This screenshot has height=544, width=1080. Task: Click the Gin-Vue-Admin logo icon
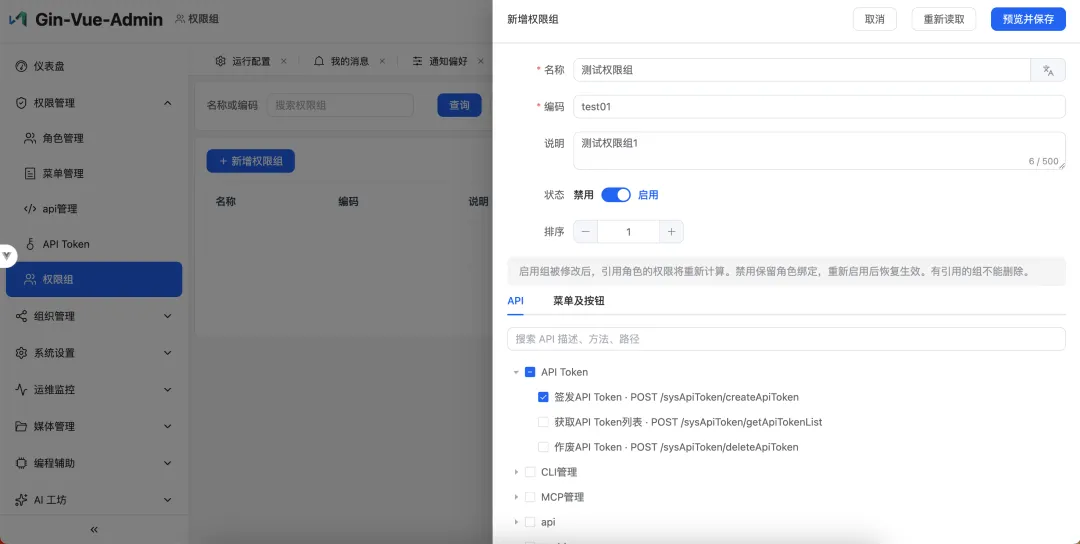tap(18, 19)
